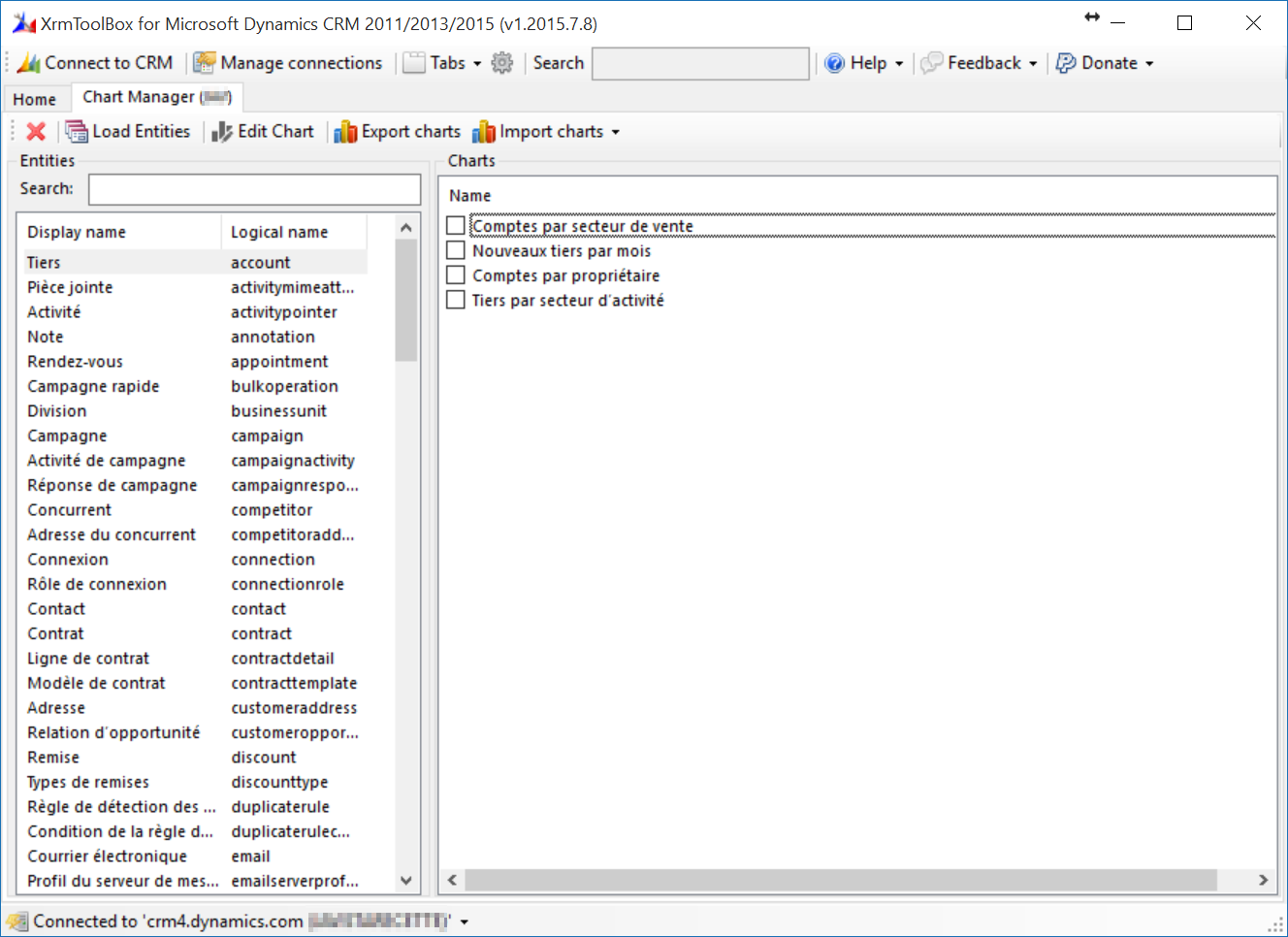Select the Connexion entity row
Image resolution: width=1288 pixels, height=937 pixels.
point(195,560)
